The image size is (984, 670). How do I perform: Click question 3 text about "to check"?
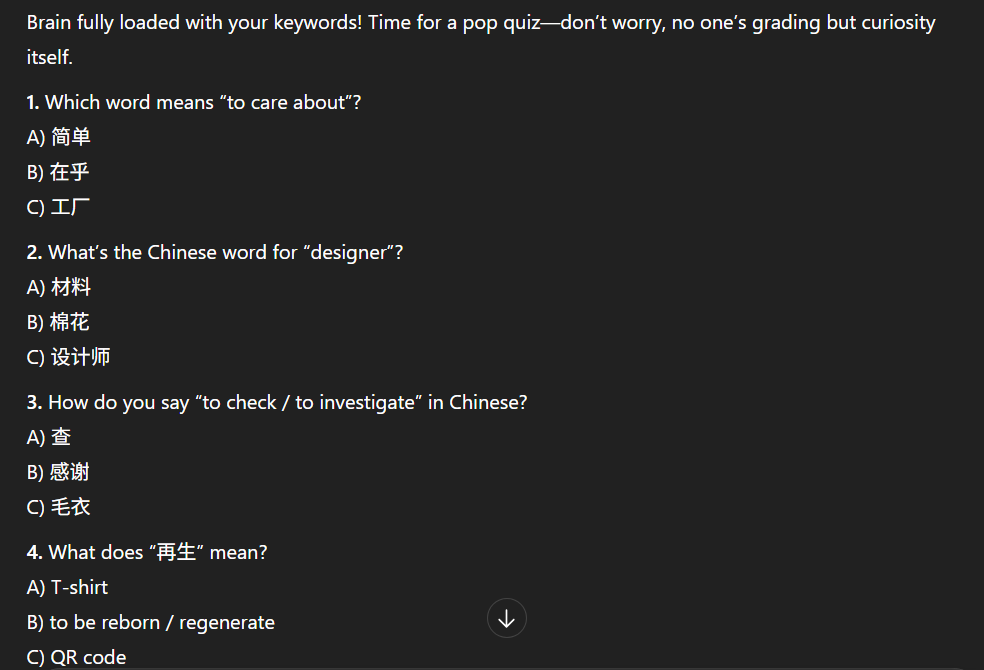[277, 402]
